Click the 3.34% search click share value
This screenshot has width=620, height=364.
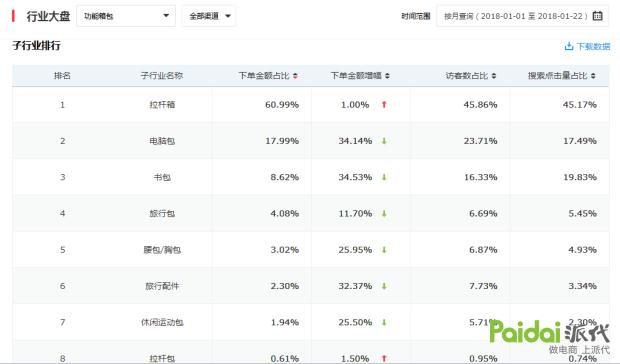(582, 286)
